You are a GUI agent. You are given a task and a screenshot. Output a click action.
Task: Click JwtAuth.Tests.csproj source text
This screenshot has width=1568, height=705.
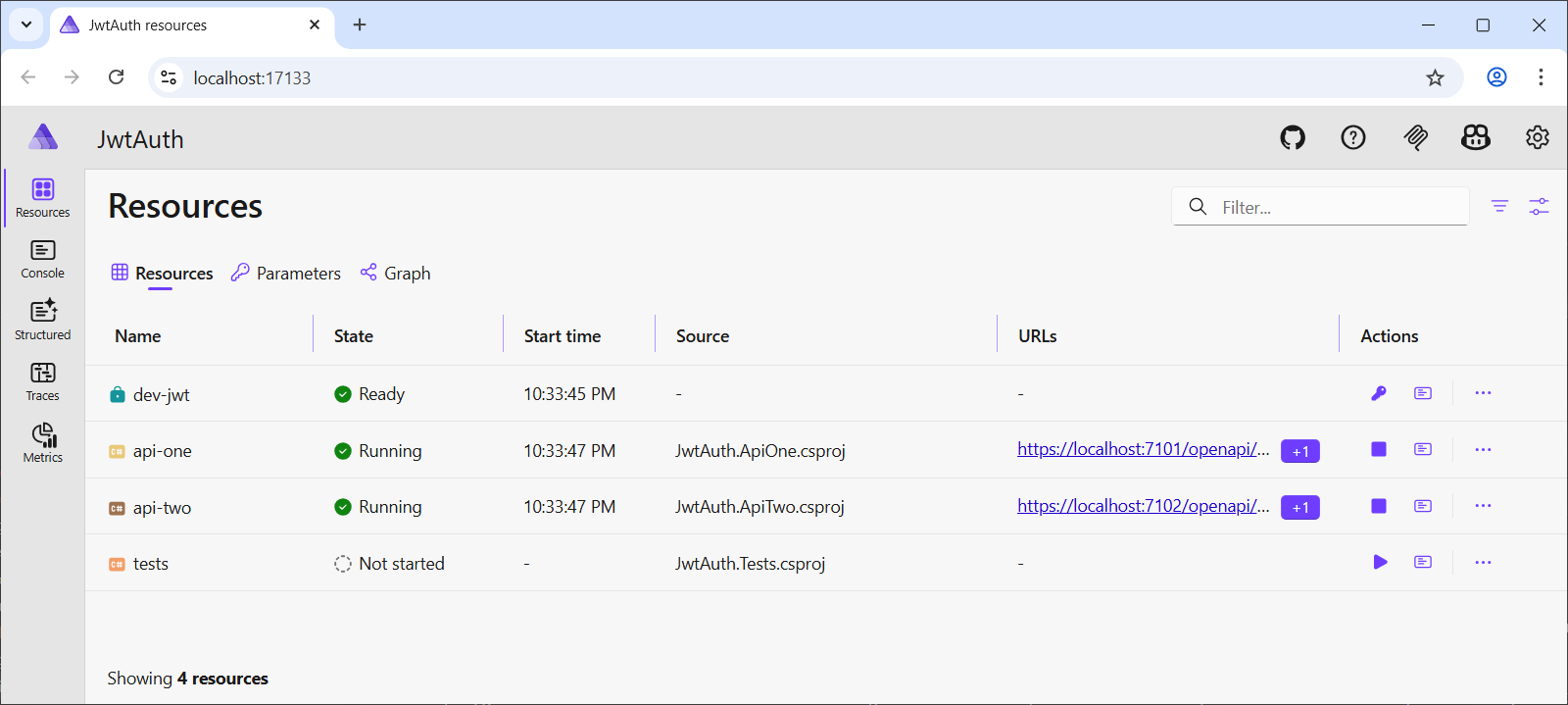click(x=751, y=564)
